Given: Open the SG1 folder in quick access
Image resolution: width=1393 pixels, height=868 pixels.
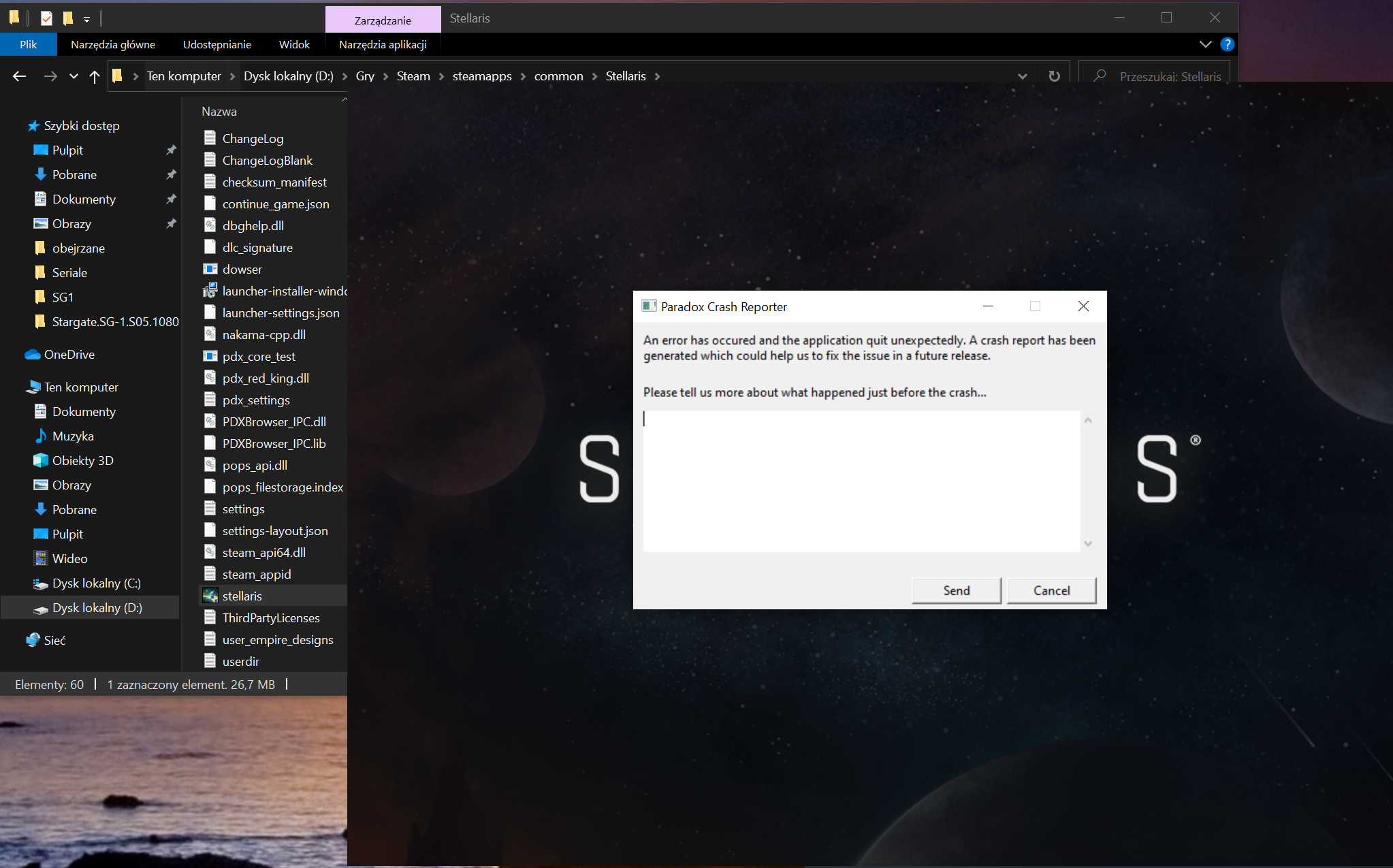Looking at the screenshot, I should coord(63,297).
